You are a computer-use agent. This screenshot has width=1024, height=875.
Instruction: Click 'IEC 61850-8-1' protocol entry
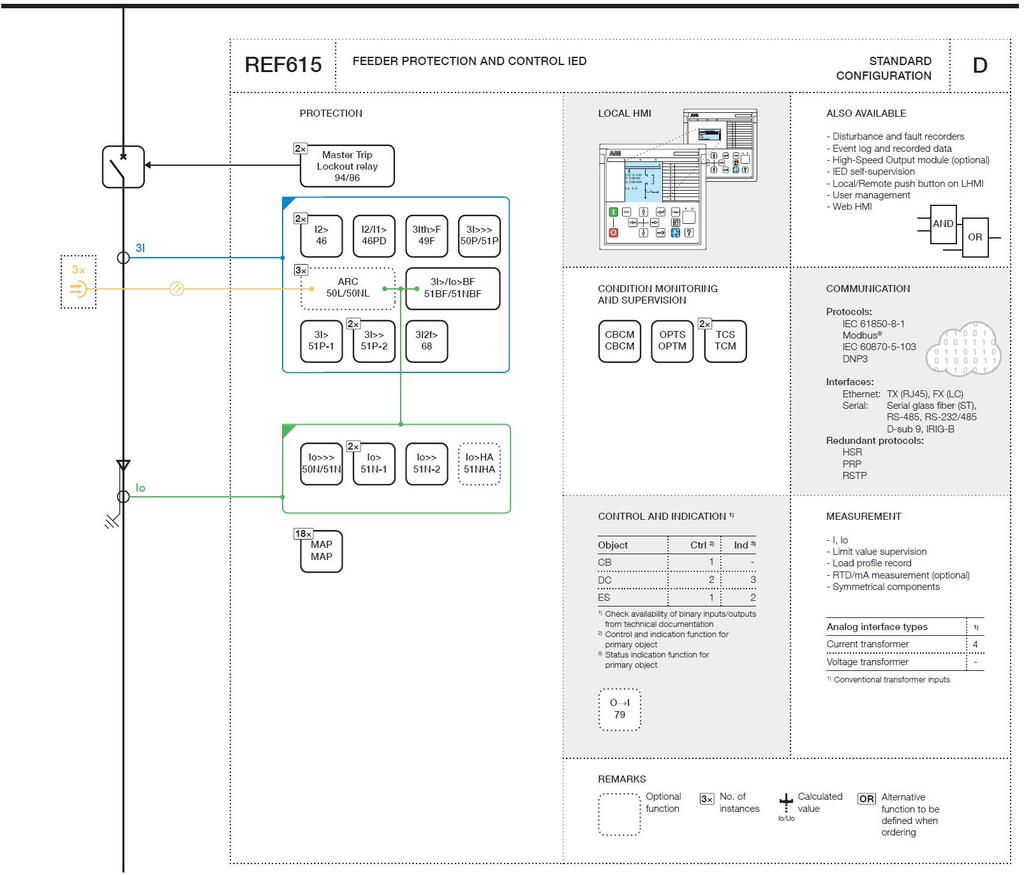(873, 324)
